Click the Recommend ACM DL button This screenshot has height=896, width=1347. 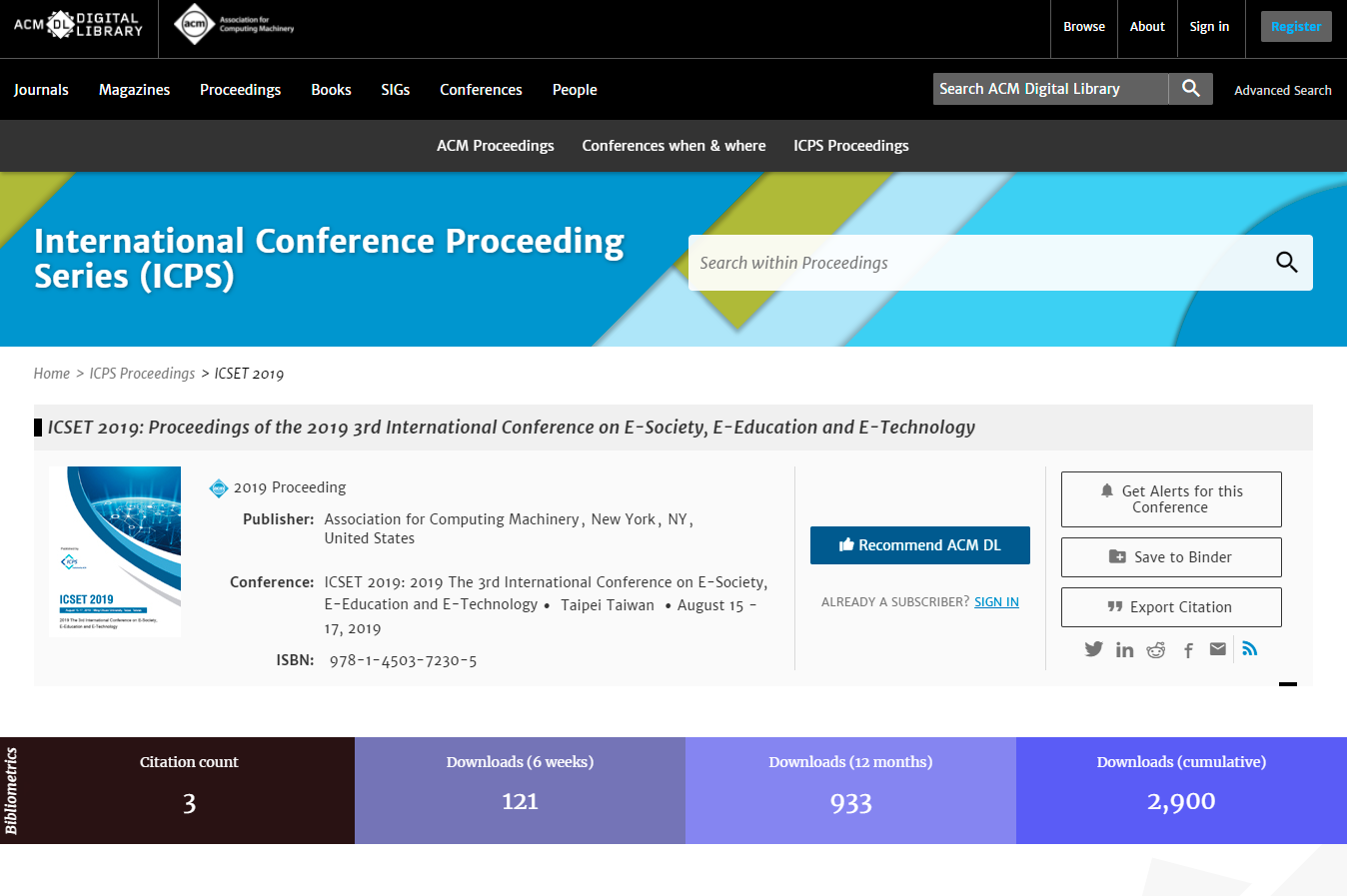920,545
